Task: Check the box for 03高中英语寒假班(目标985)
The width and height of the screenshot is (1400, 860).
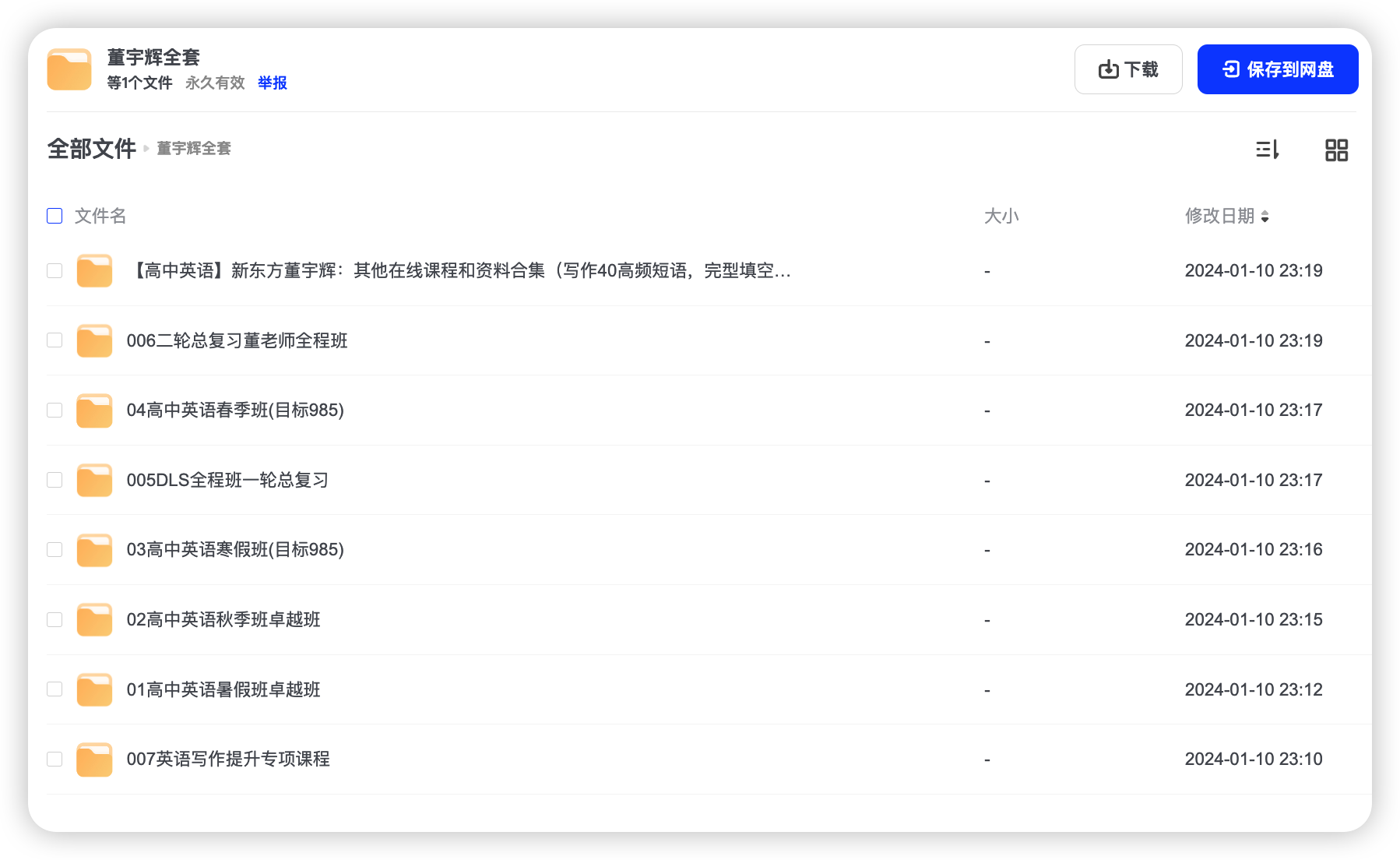Action: [x=55, y=550]
